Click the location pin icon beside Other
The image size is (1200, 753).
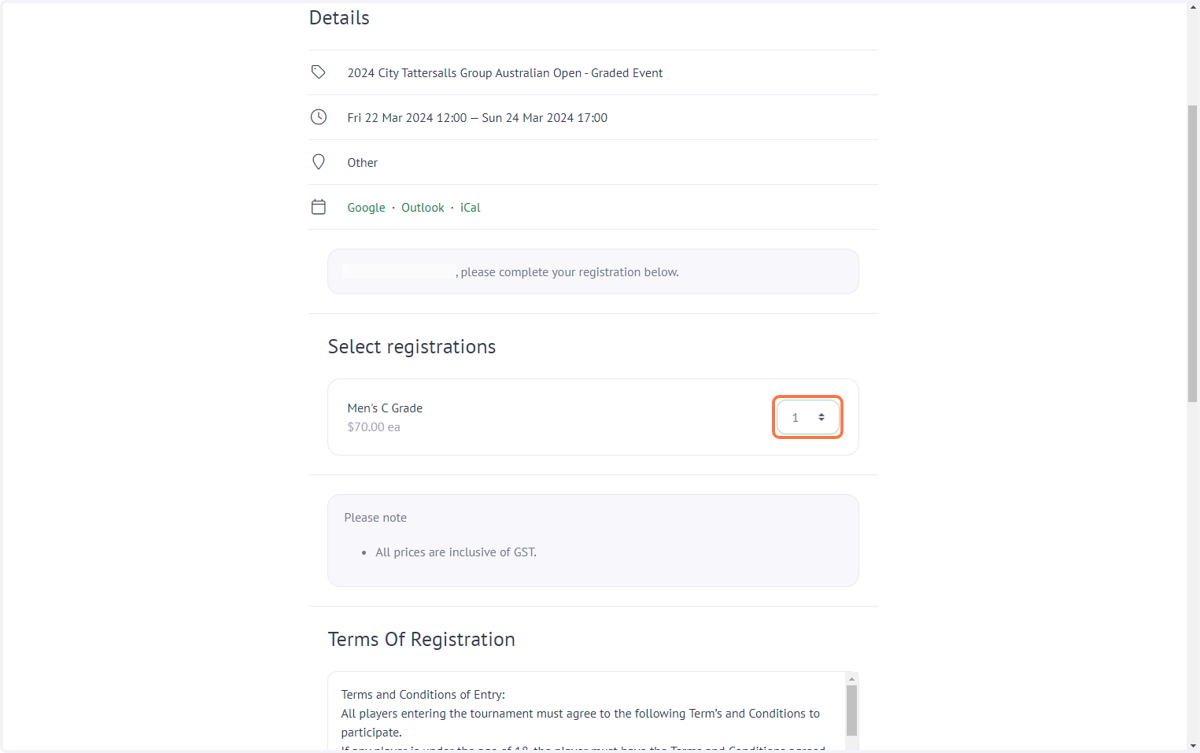point(318,162)
